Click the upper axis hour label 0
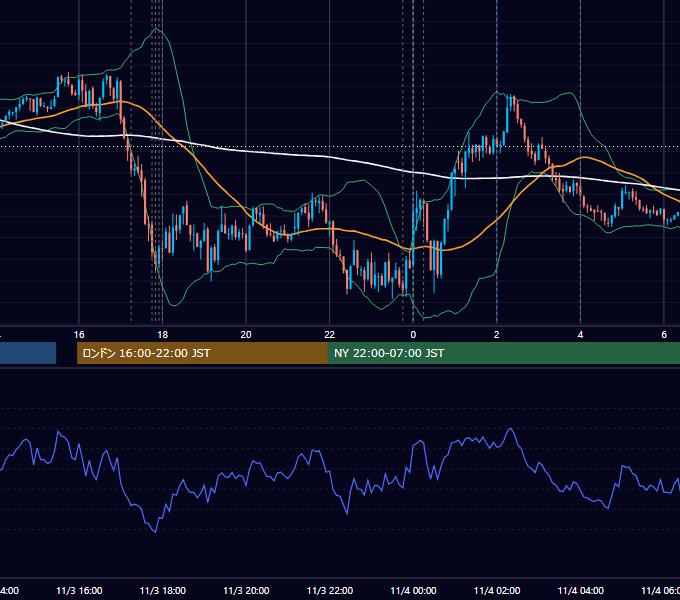Viewport: 680px width, 600px height. 413,335
